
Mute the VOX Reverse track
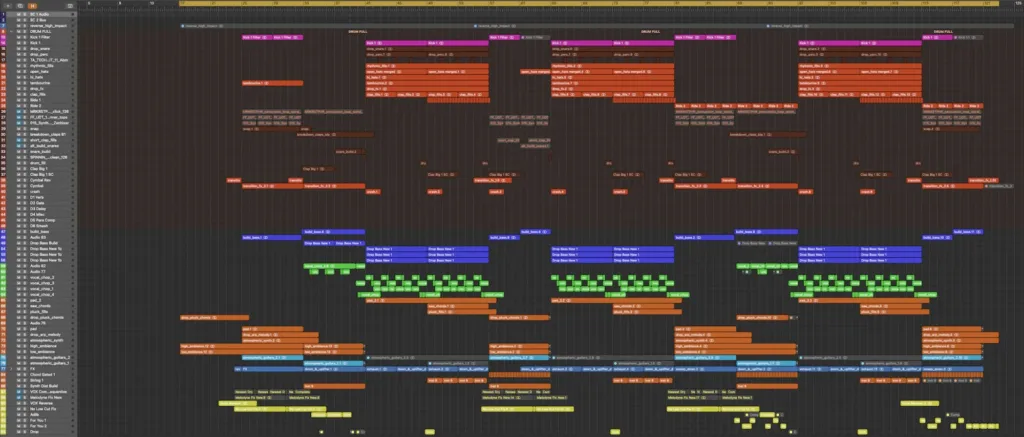(x=19, y=403)
